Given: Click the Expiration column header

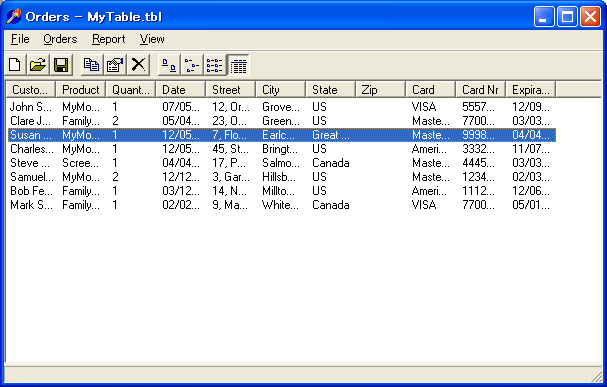Looking at the screenshot, I should click(x=530, y=90).
